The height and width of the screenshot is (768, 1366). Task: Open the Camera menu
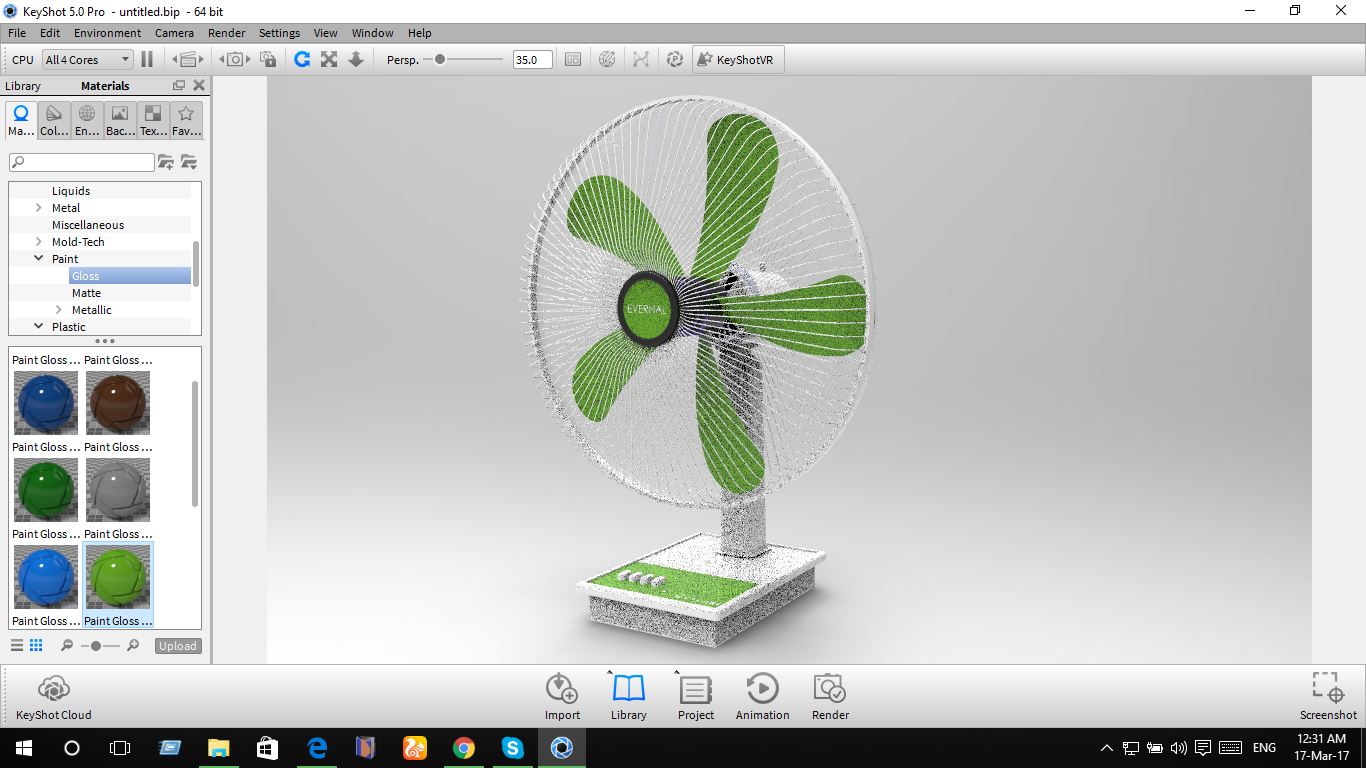coord(174,33)
